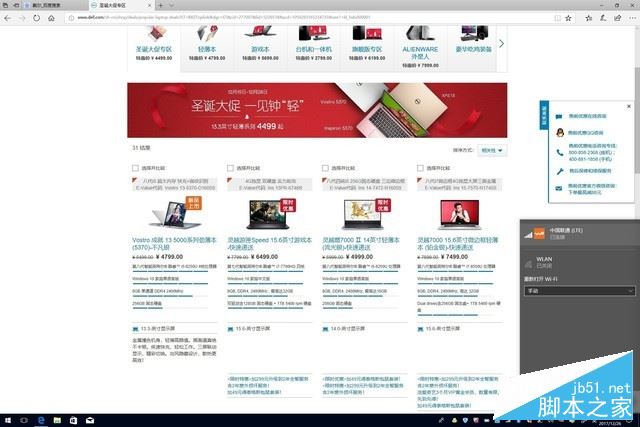Expand the tab preview chevron
The height and width of the screenshot is (427, 640).
coord(171,5)
